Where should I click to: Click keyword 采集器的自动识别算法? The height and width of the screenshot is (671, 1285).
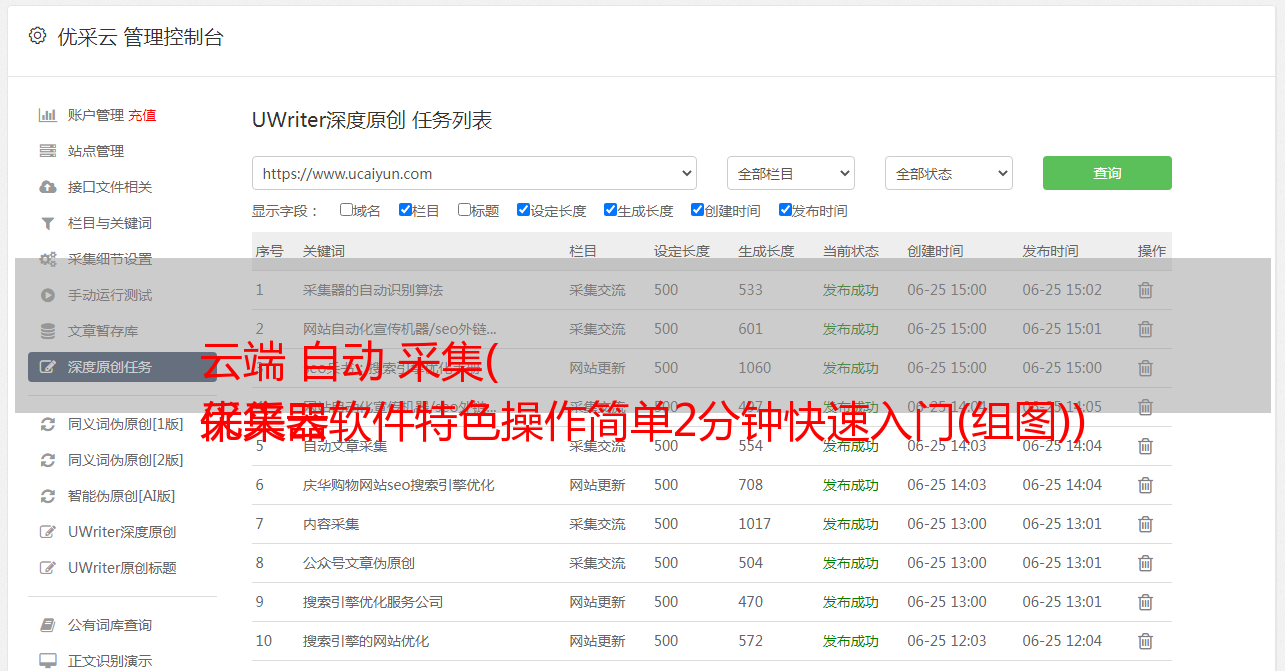(x=373, y=290)
